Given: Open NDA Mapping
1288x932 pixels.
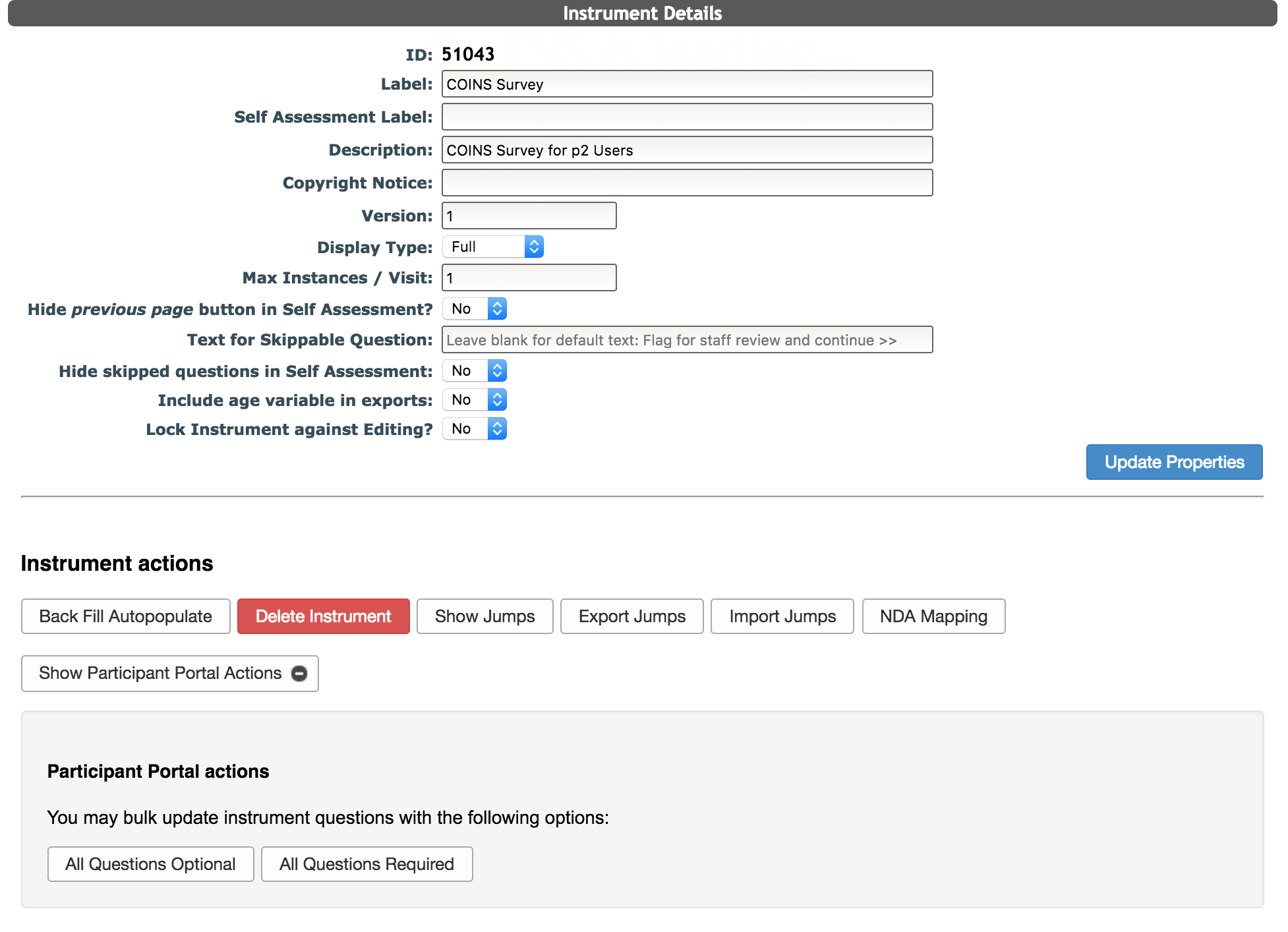Looking at the screenshot, I should 933,616.
